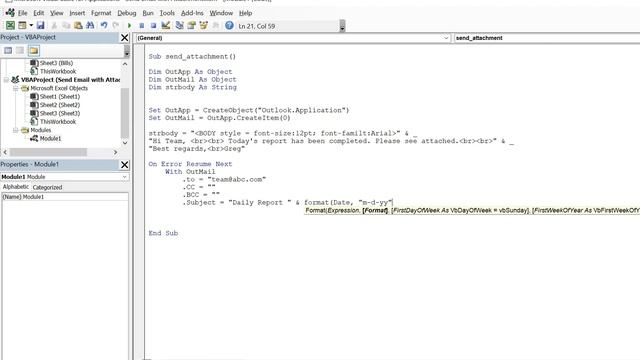Toggle Folders icon in Project panel
The width and height of the screenshot is (640, 360).
[33, 51]
